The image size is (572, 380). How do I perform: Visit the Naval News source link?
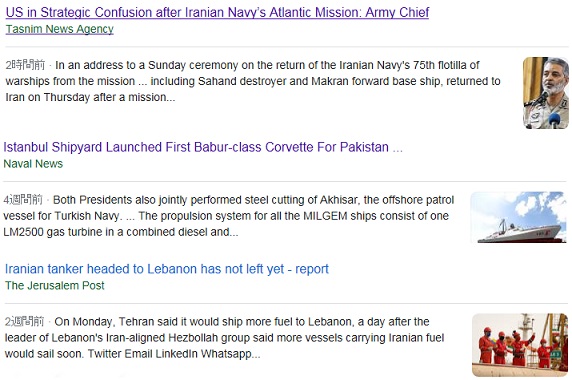tap(33, 164)
